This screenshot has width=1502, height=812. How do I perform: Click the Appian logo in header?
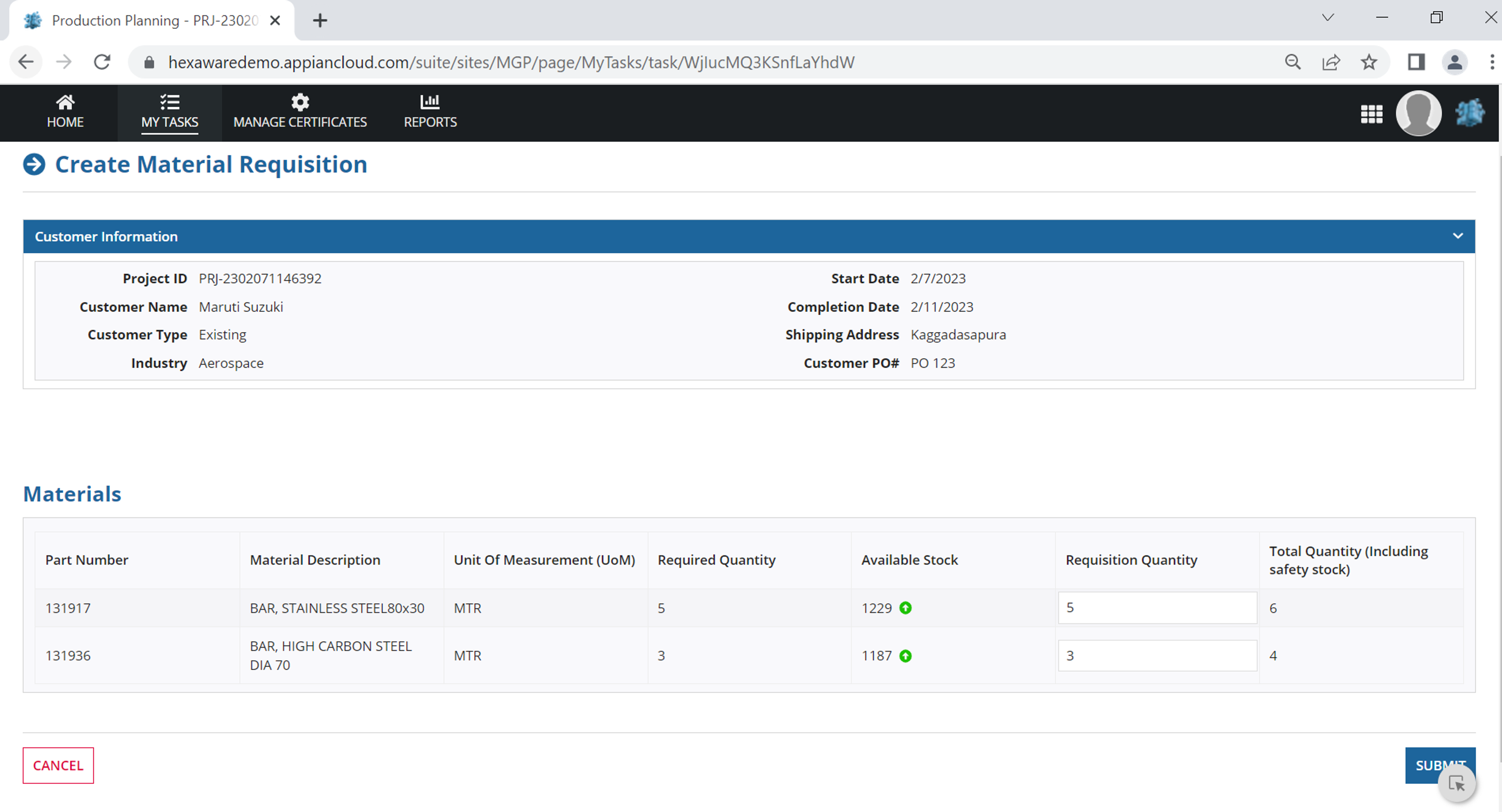coord(1470,113)
